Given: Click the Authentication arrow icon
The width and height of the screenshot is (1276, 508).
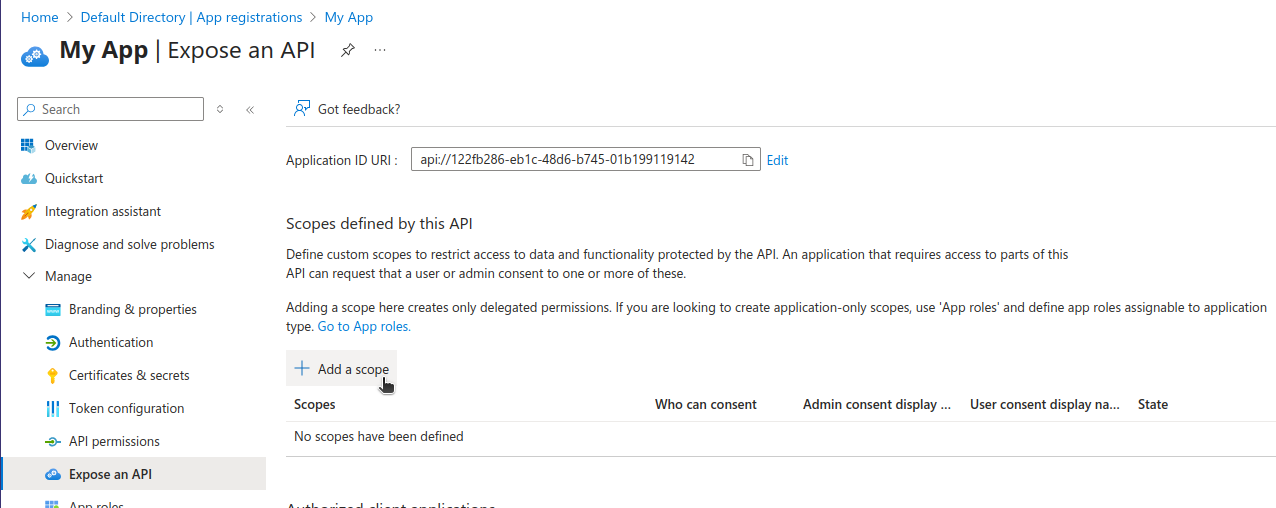Looking at the screenshot, I should (53, 342).
